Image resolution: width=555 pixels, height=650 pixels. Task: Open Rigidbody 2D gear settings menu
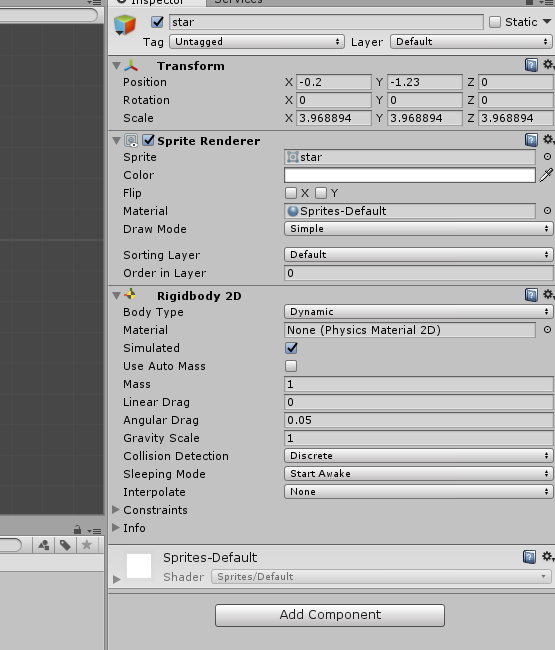tap(548, 295)
